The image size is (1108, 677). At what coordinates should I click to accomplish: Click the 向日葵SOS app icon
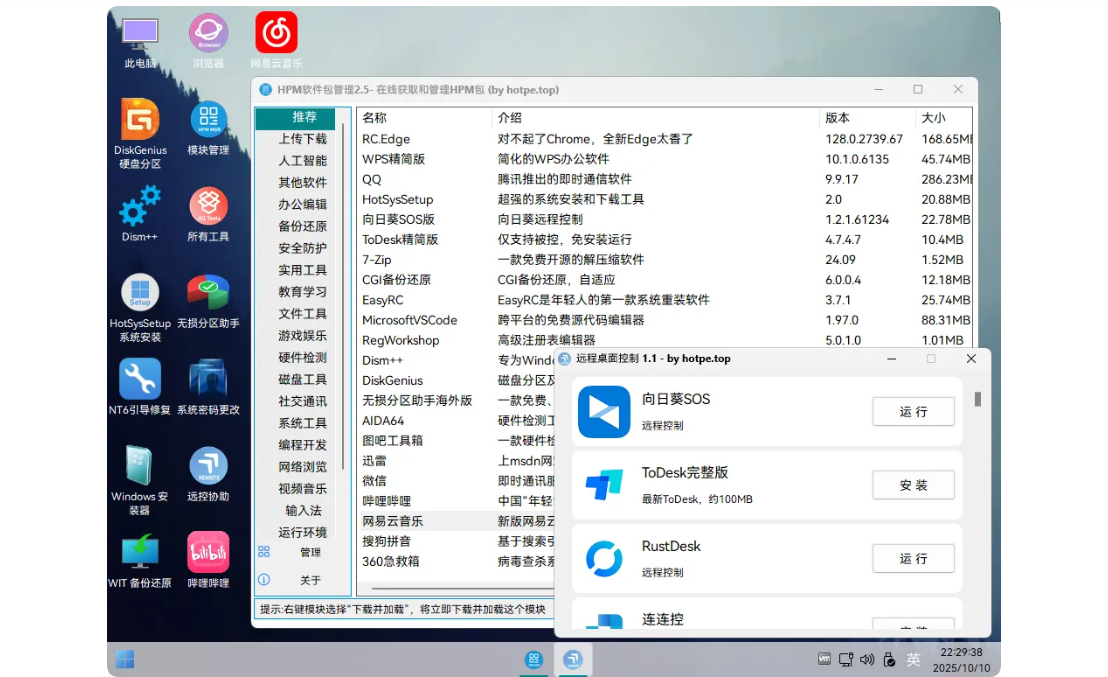click(604, 412)
